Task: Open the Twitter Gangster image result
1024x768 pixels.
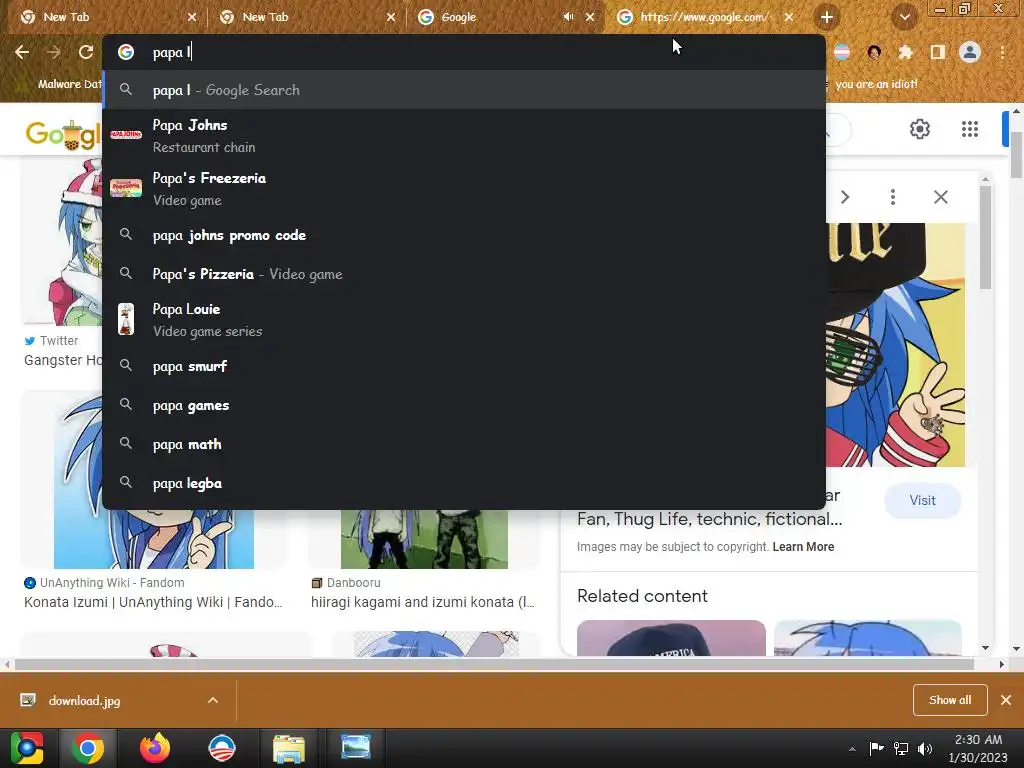Action: pyautogui.click(x=63, y=360)
